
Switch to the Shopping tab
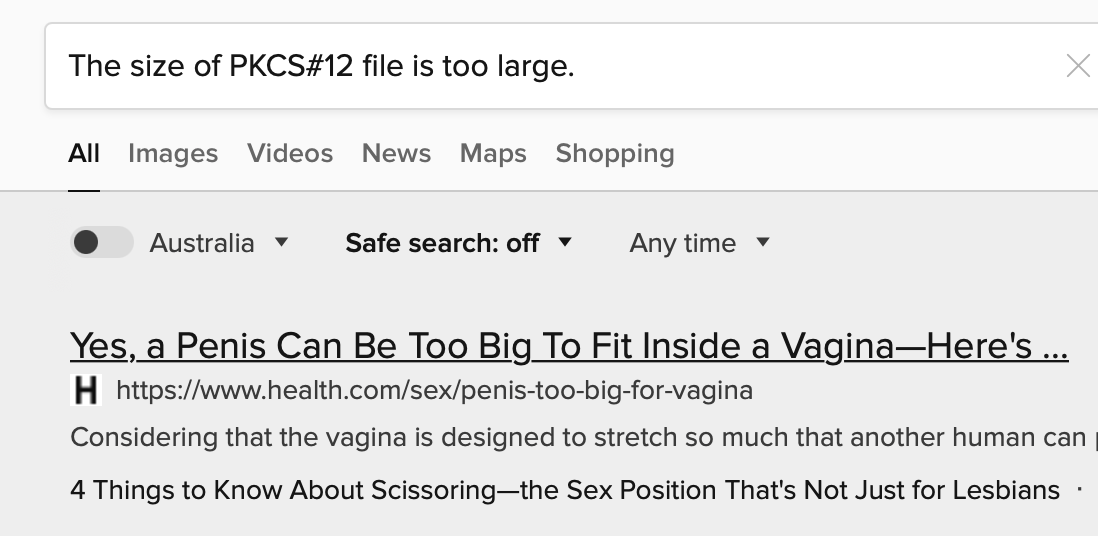point(615,154)
